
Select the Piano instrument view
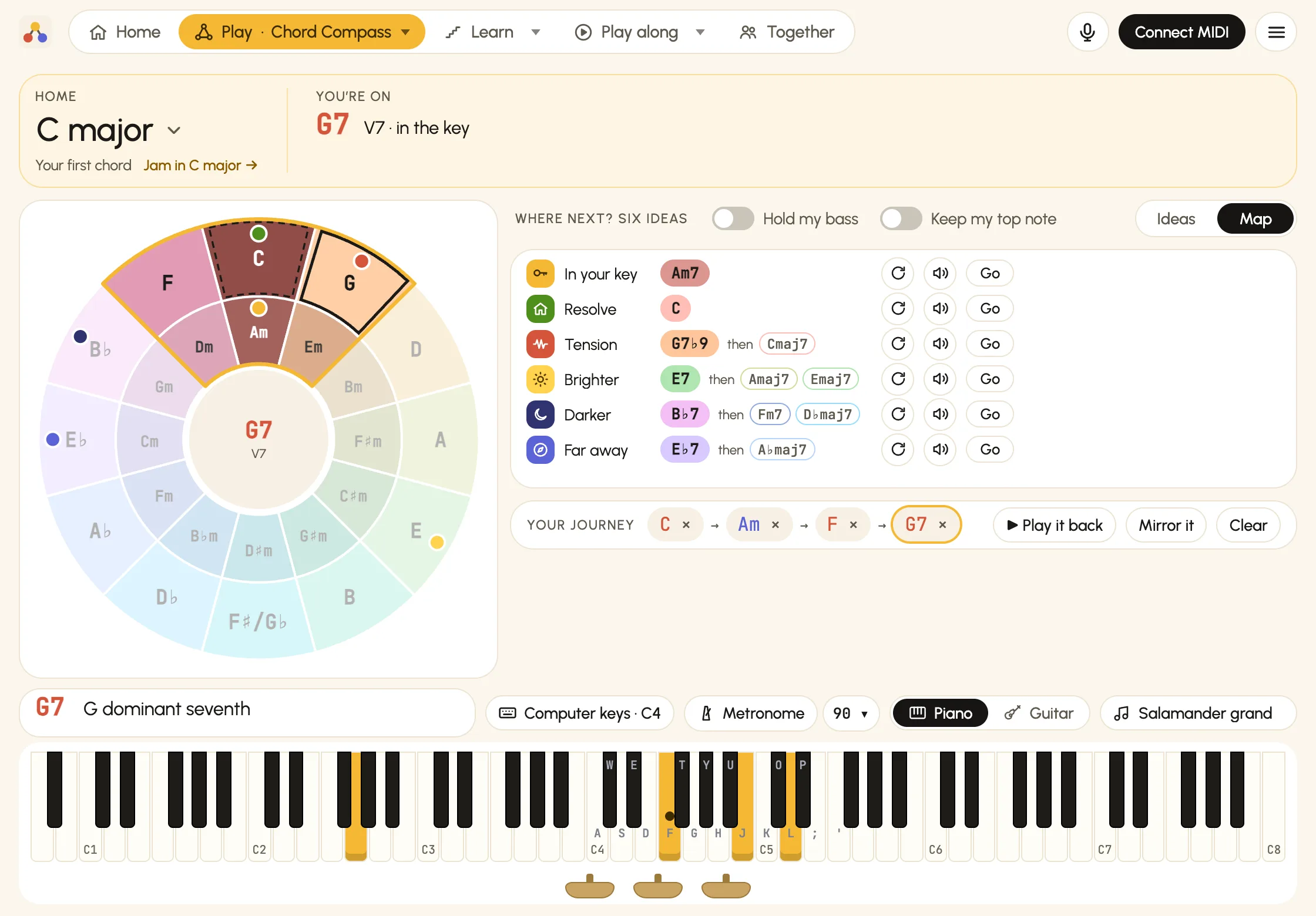(x=941, y=713)
